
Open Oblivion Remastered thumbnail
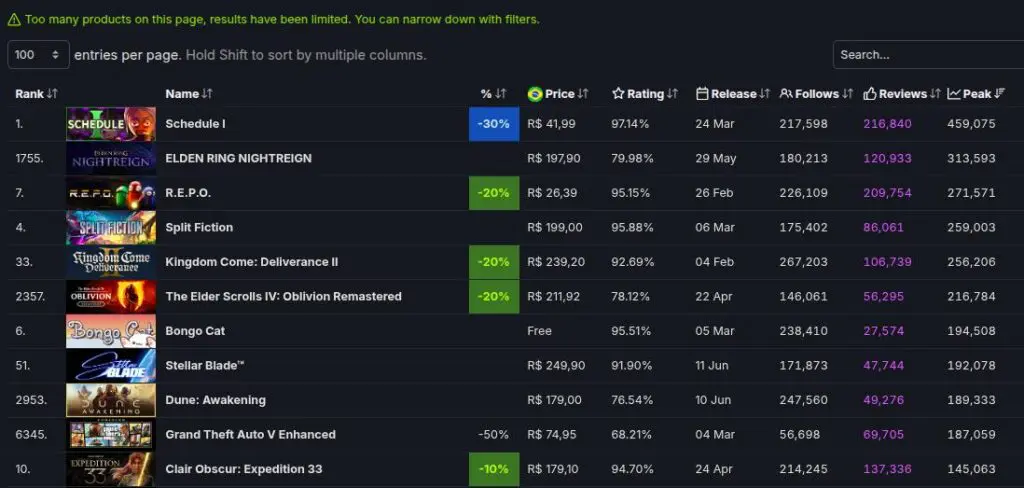pyautogui.click(x=111, y=297)
